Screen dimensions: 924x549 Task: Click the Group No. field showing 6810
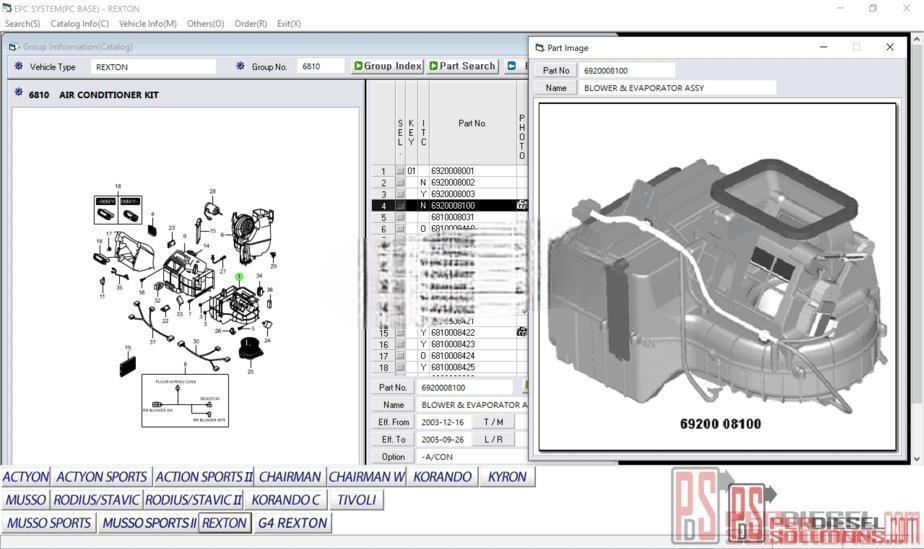pos(320,67)
